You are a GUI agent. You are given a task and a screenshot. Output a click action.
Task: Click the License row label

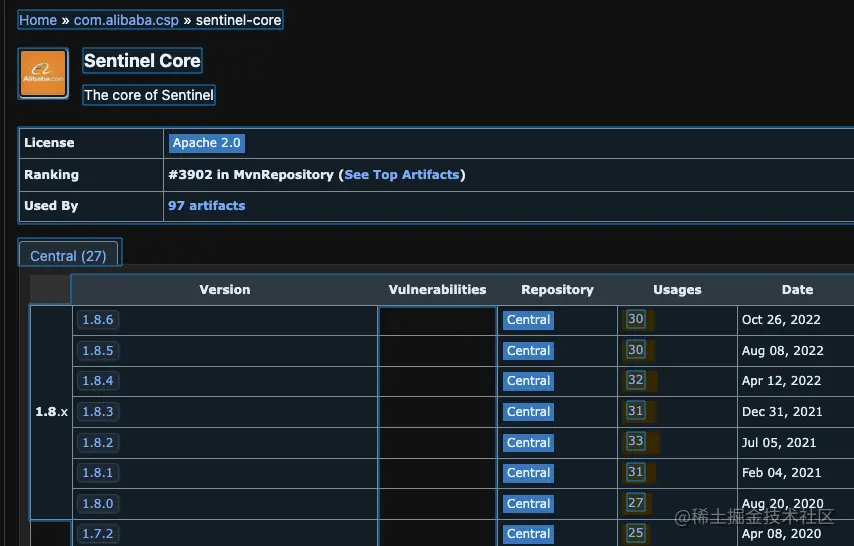tap(49, 143)
